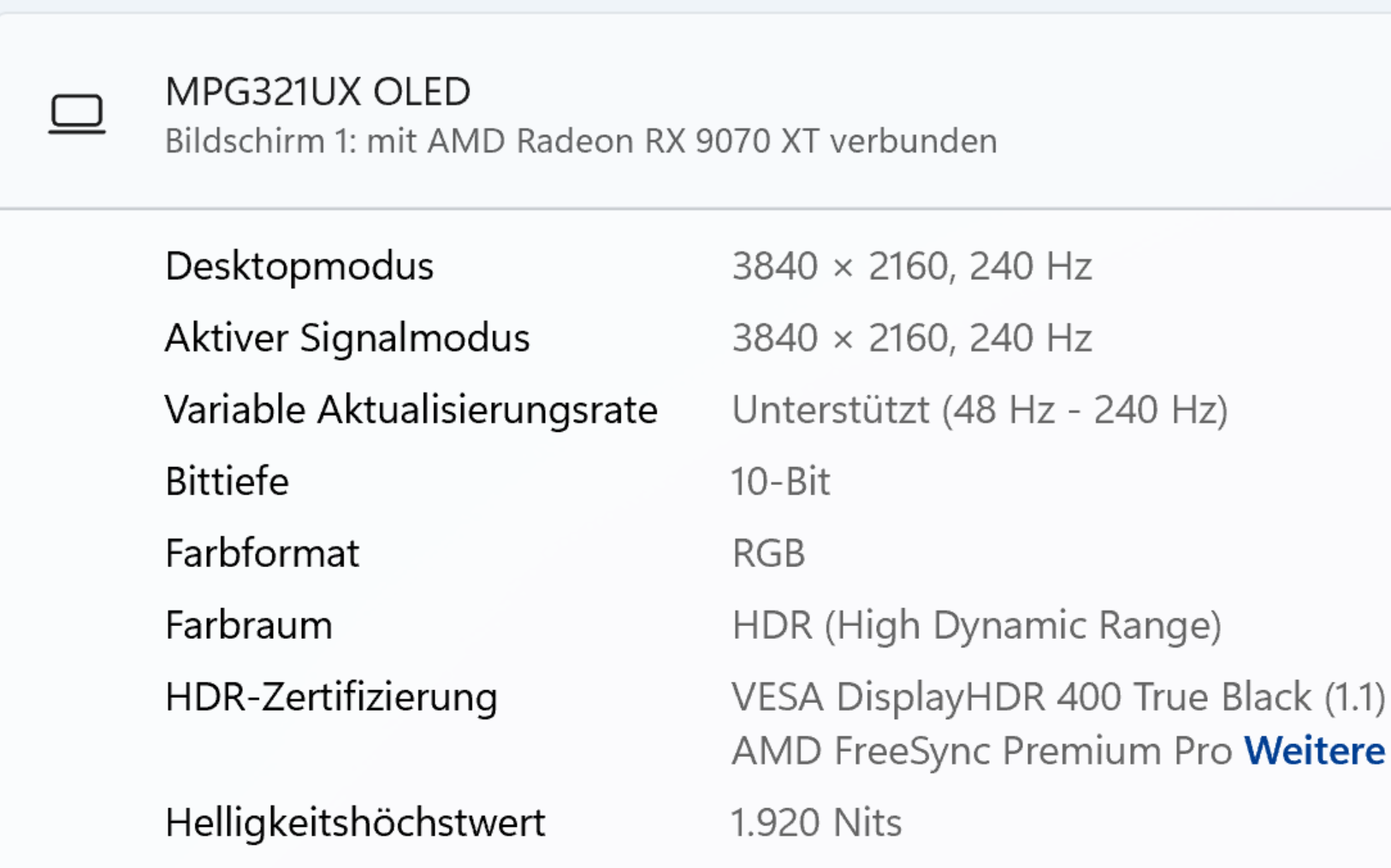1391x868 pixels.
Task: Select the Aktiver Signalmodus label
Action: (x=347, y=338)
